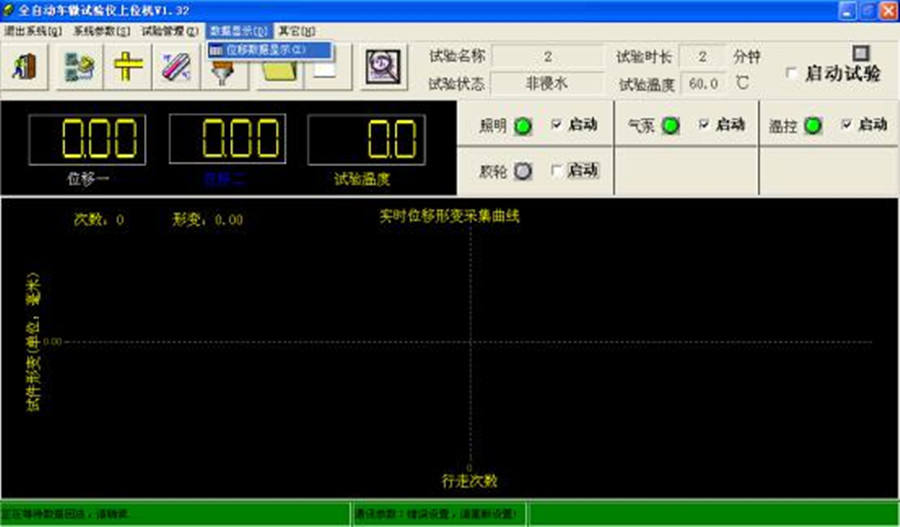Minimize the window
The height and width of the screenshot is (527, 900).
(847, 10)
